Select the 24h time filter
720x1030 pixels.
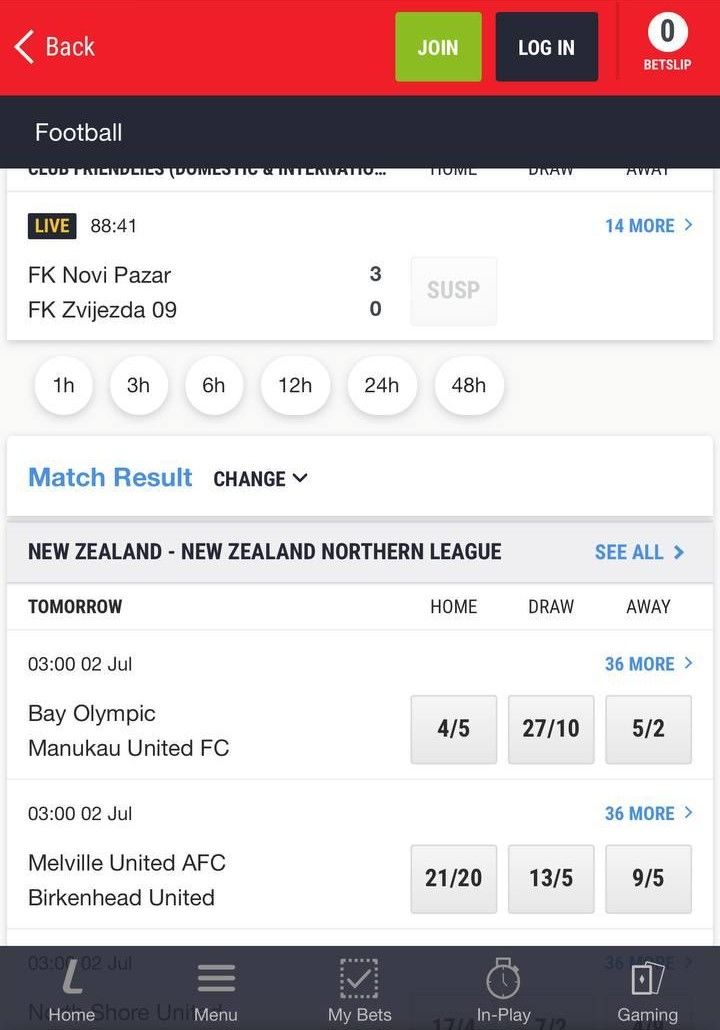pyautogui.click(x=381, y=385)
